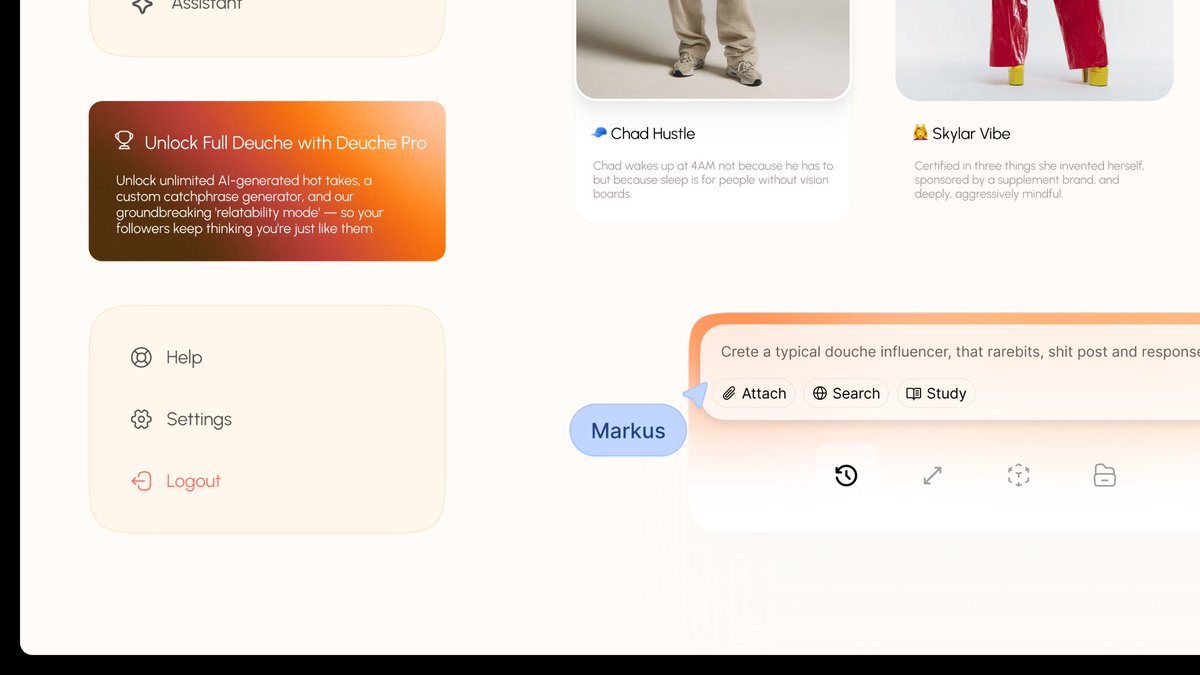Select the focus frame capture icon

pyautogui.click(x=1018, y=475)
